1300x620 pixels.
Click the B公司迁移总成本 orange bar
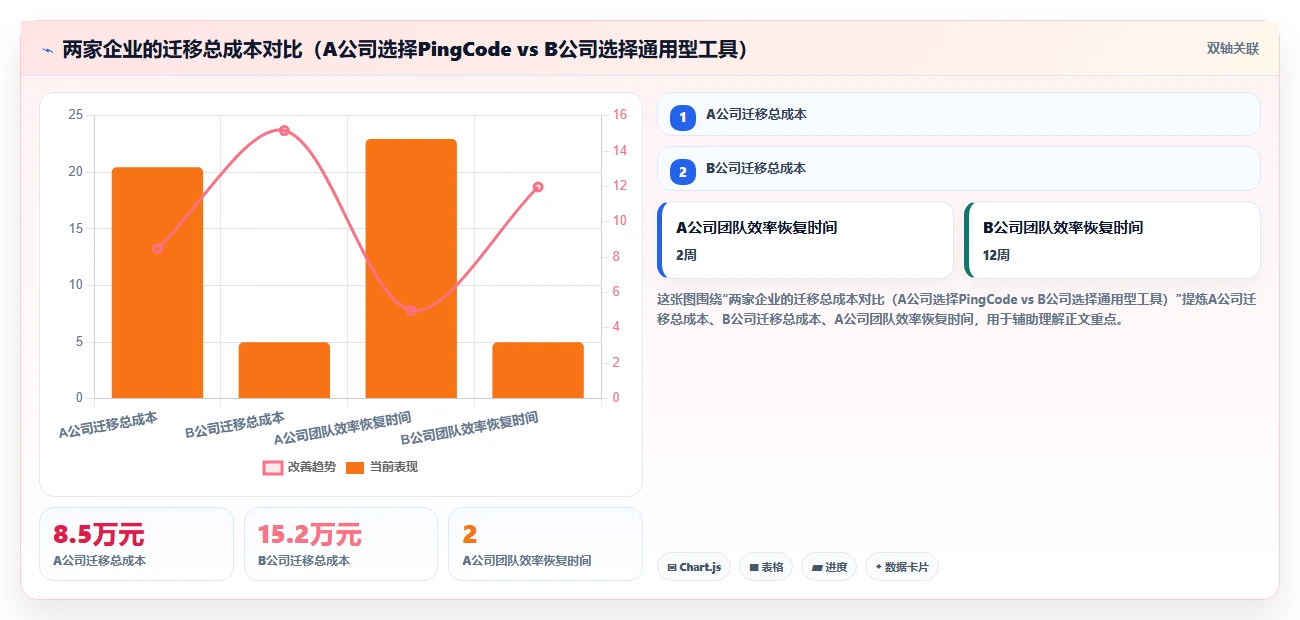tap(284, 370)
